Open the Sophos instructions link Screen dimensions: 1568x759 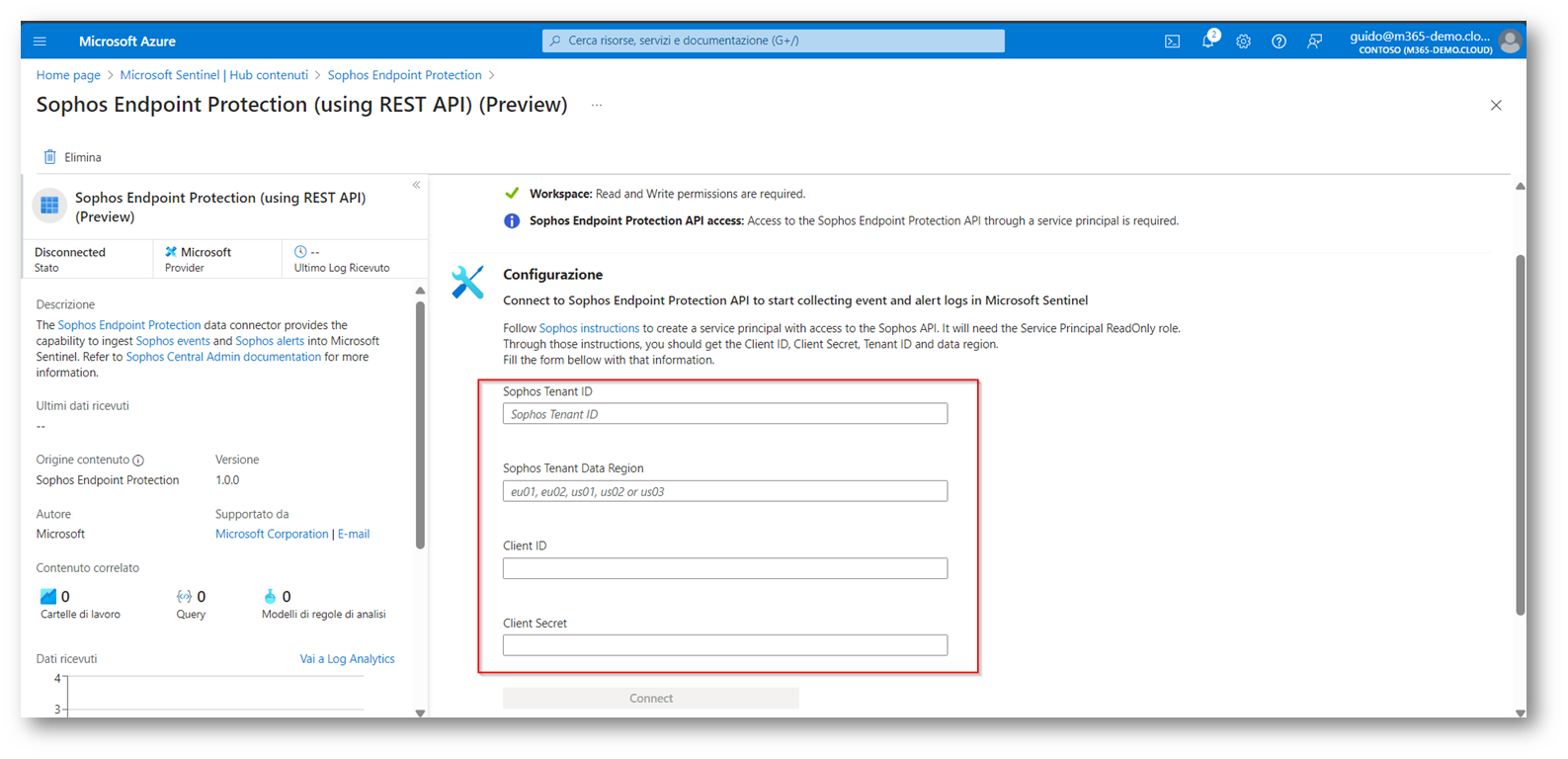tap(589, 328)
